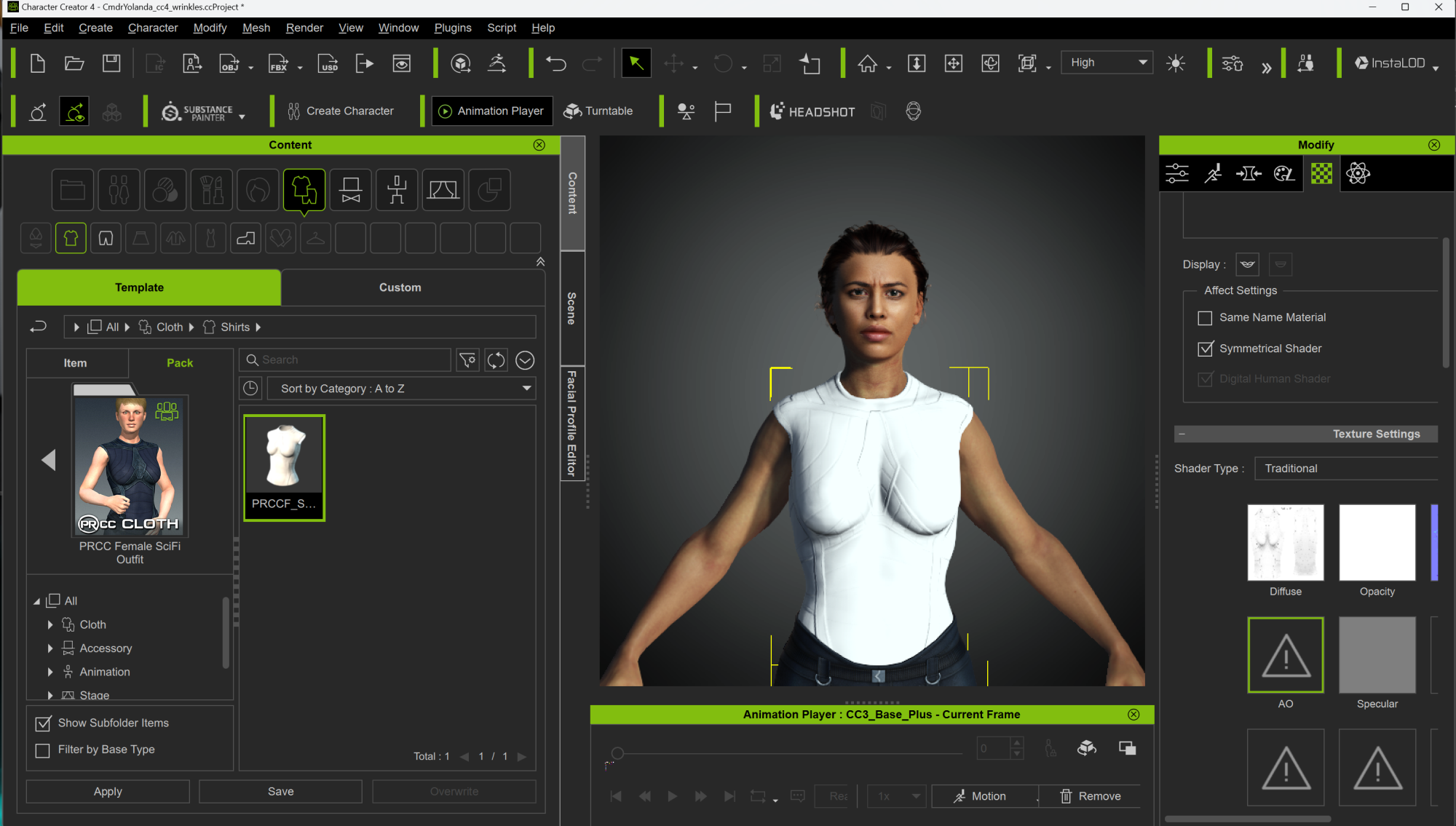Launch the Turntable player
The height and width of the screenshot is (826, 1456).
(598, 111)
